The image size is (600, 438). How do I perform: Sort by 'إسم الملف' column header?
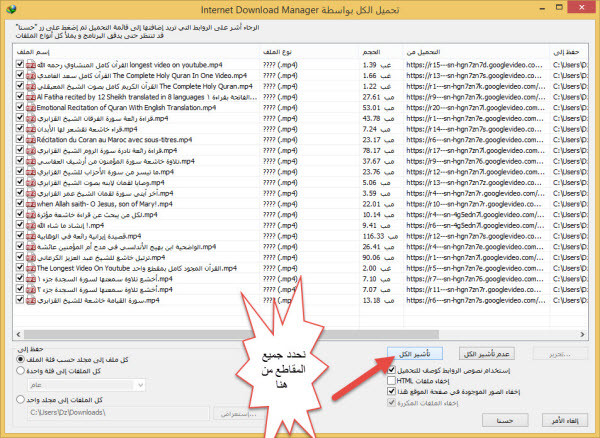[136, 52]
